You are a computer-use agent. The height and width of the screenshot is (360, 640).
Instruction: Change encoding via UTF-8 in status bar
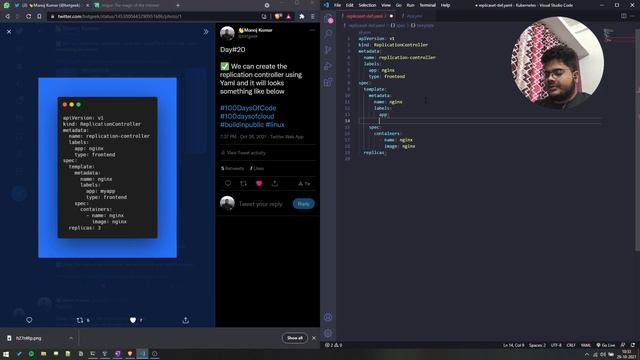[556, 345]
